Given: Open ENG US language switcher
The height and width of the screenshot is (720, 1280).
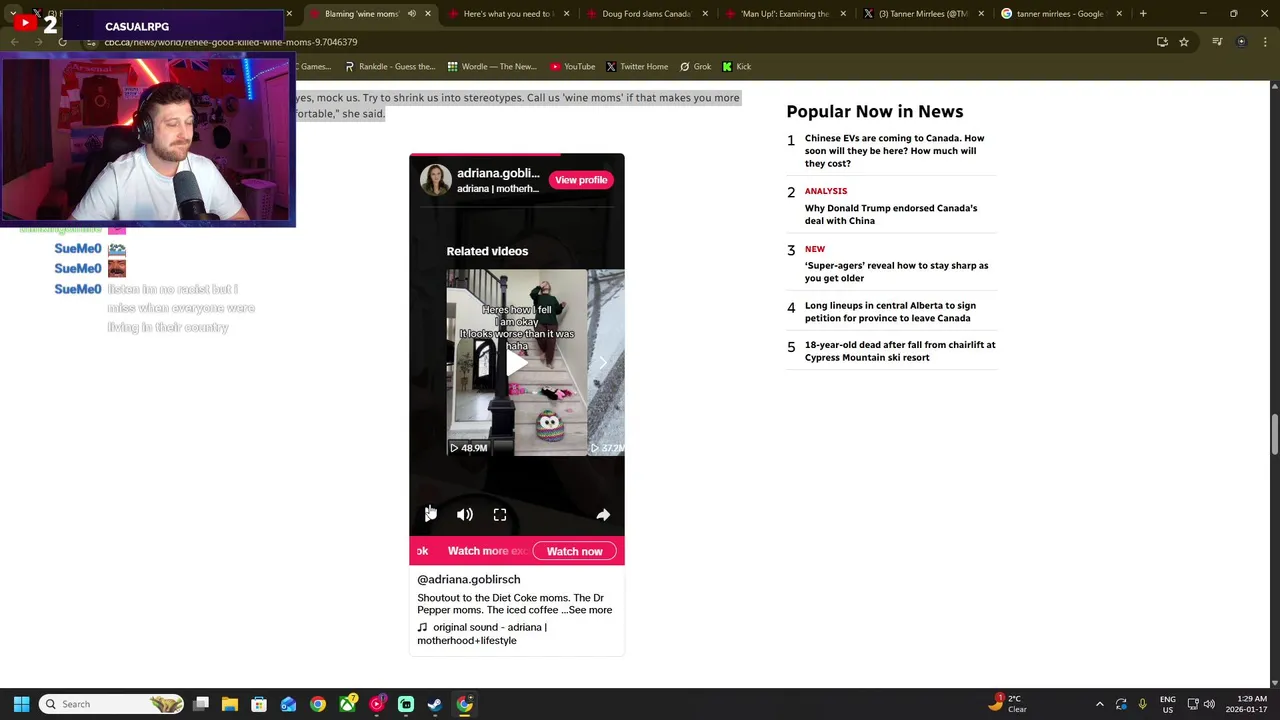Looking at the screenshot, I should tap(1167, 704).
